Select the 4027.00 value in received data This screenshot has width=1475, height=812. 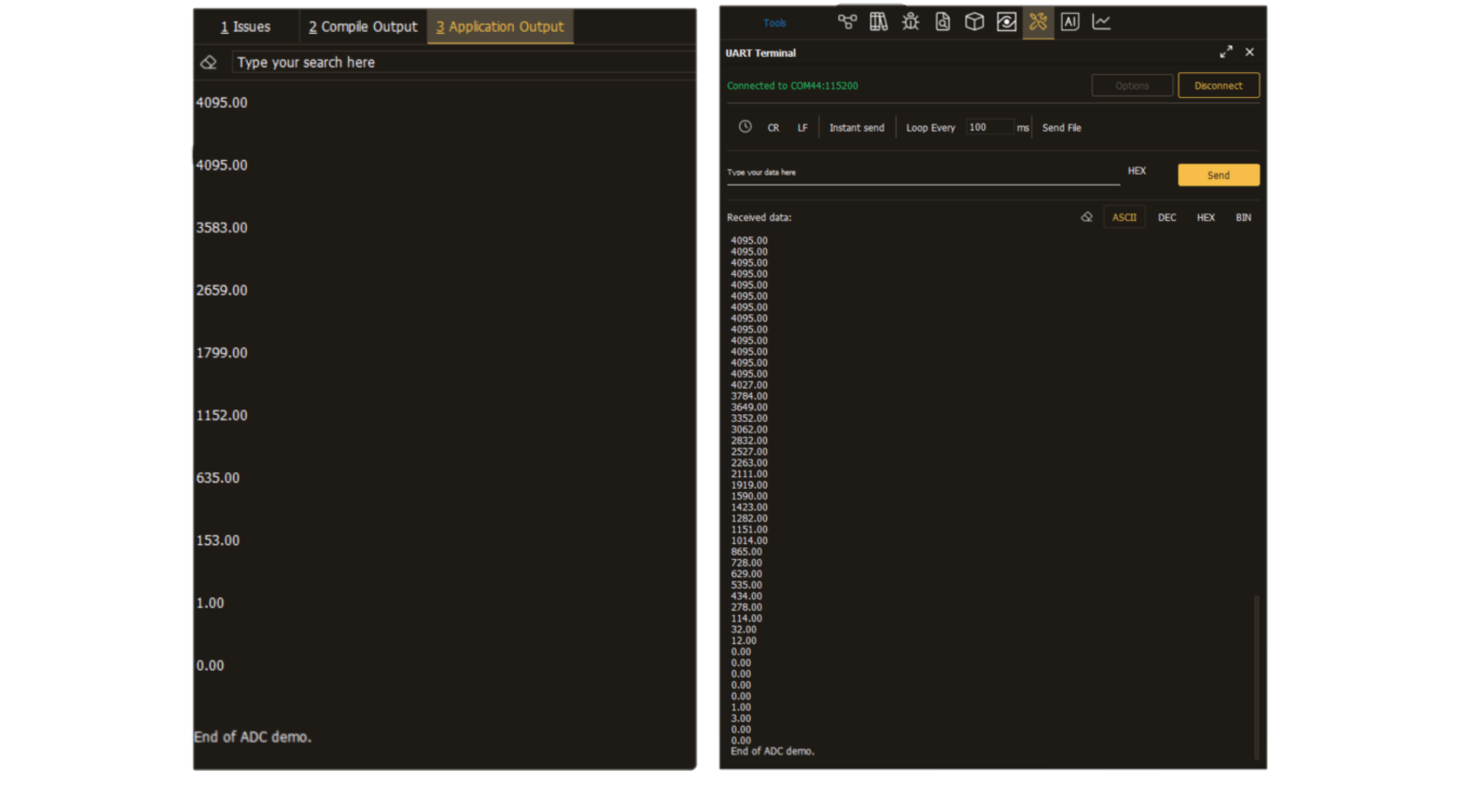coord(749,385)
